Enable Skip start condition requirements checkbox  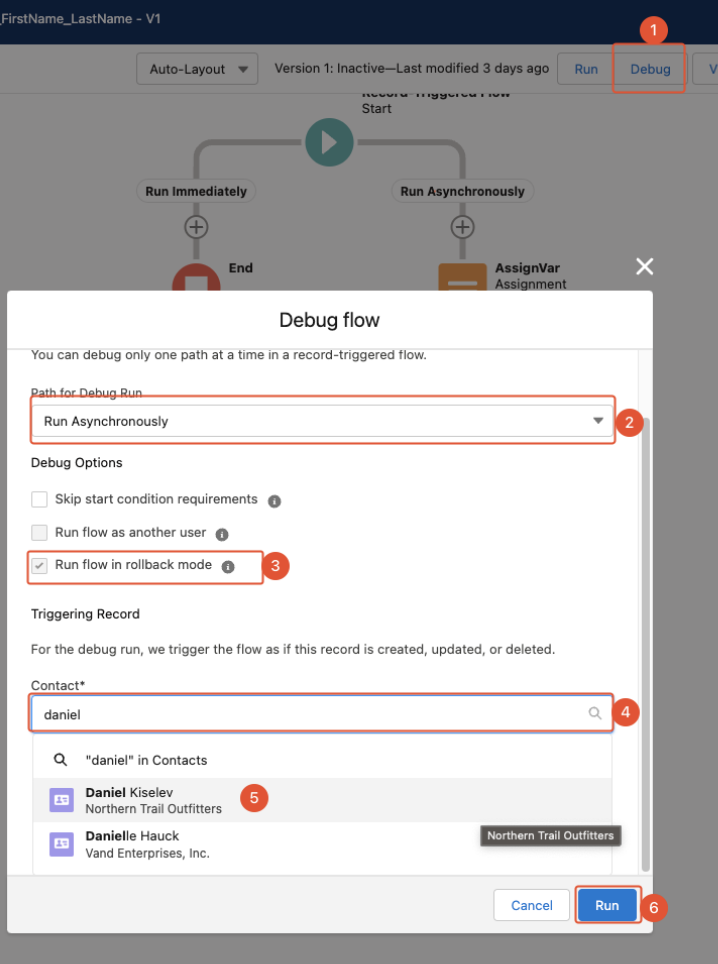40,500
